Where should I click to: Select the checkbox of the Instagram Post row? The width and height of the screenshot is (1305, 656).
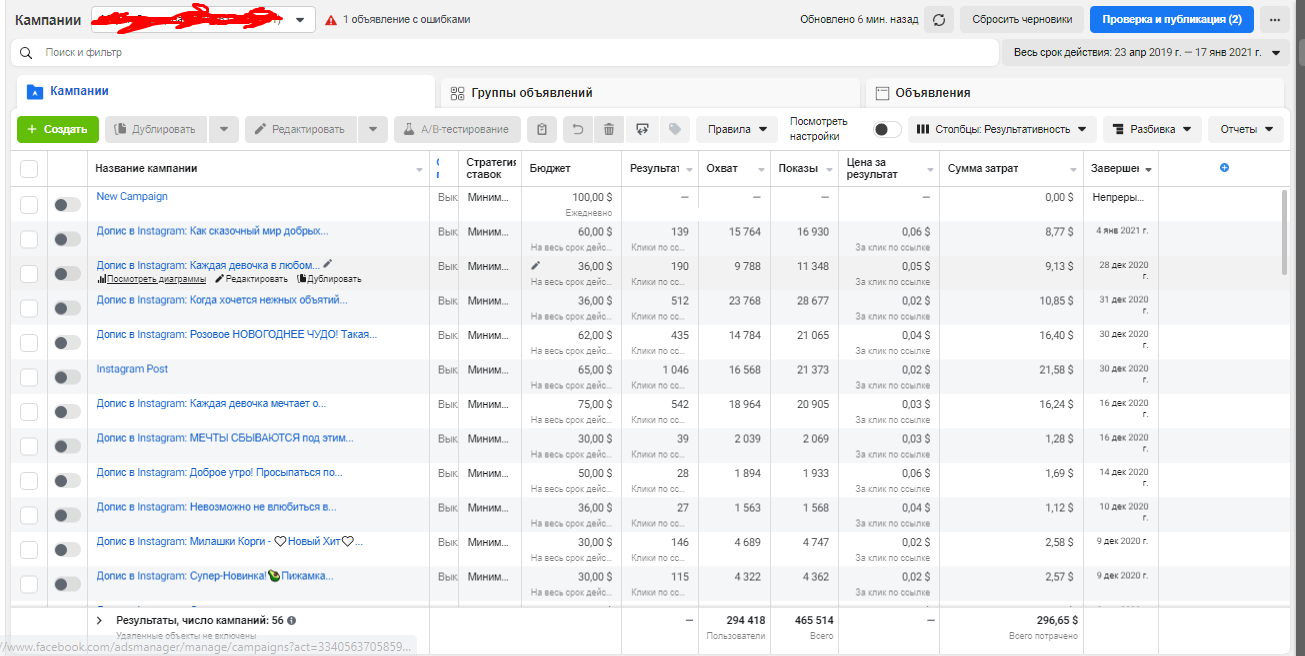tap(29, 377)
